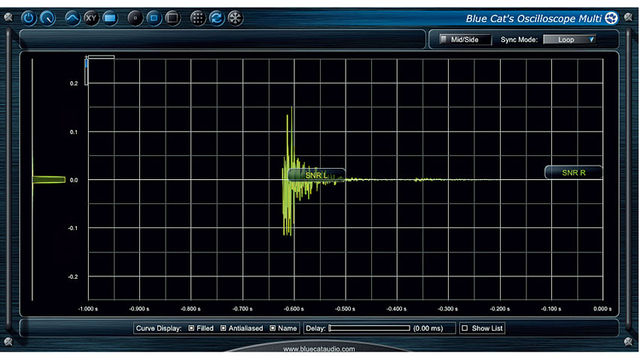Open the Blue Cat logo menu icon
The width and height of the screenshot is (640, 360).
pyautogui.click(x=611, y=18)
